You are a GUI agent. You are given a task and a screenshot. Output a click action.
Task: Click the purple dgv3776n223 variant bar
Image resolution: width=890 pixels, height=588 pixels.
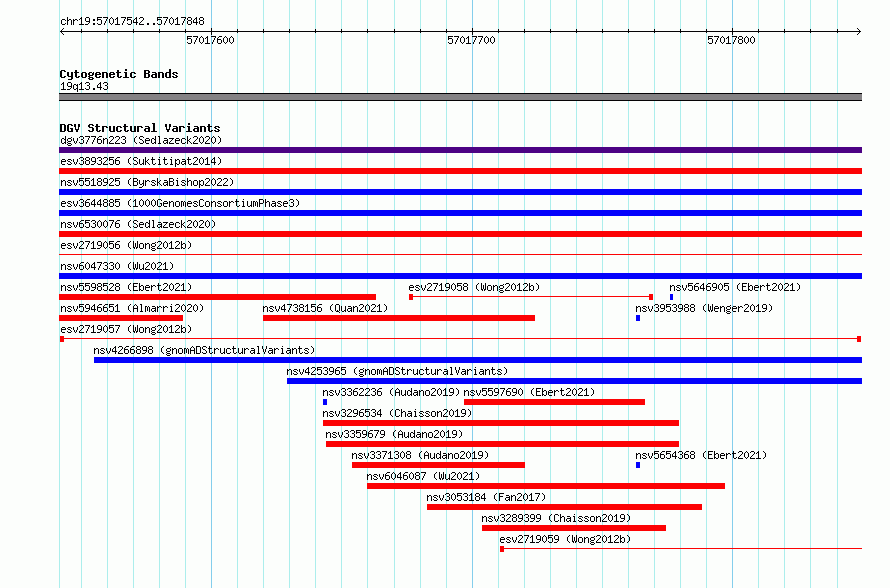tap(460, 150)
